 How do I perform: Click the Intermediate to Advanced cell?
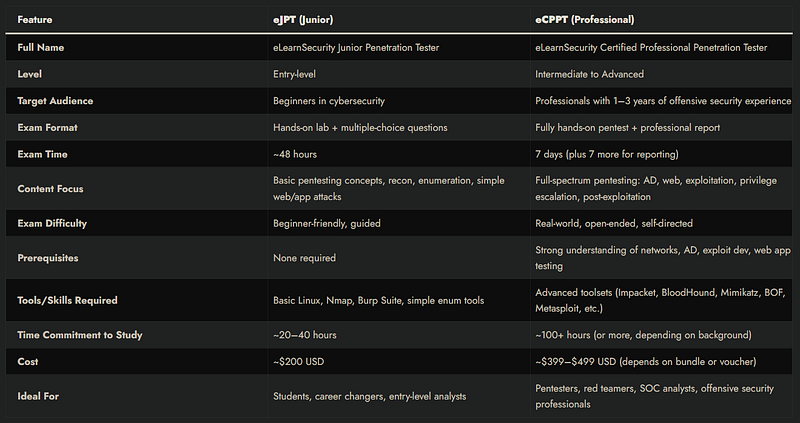(x=589, y=74)
